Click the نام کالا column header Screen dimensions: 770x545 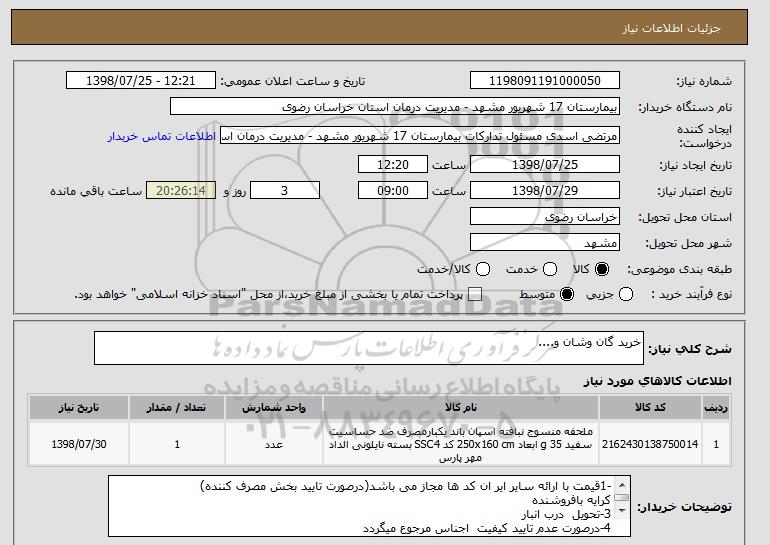[x=461, y=408]
